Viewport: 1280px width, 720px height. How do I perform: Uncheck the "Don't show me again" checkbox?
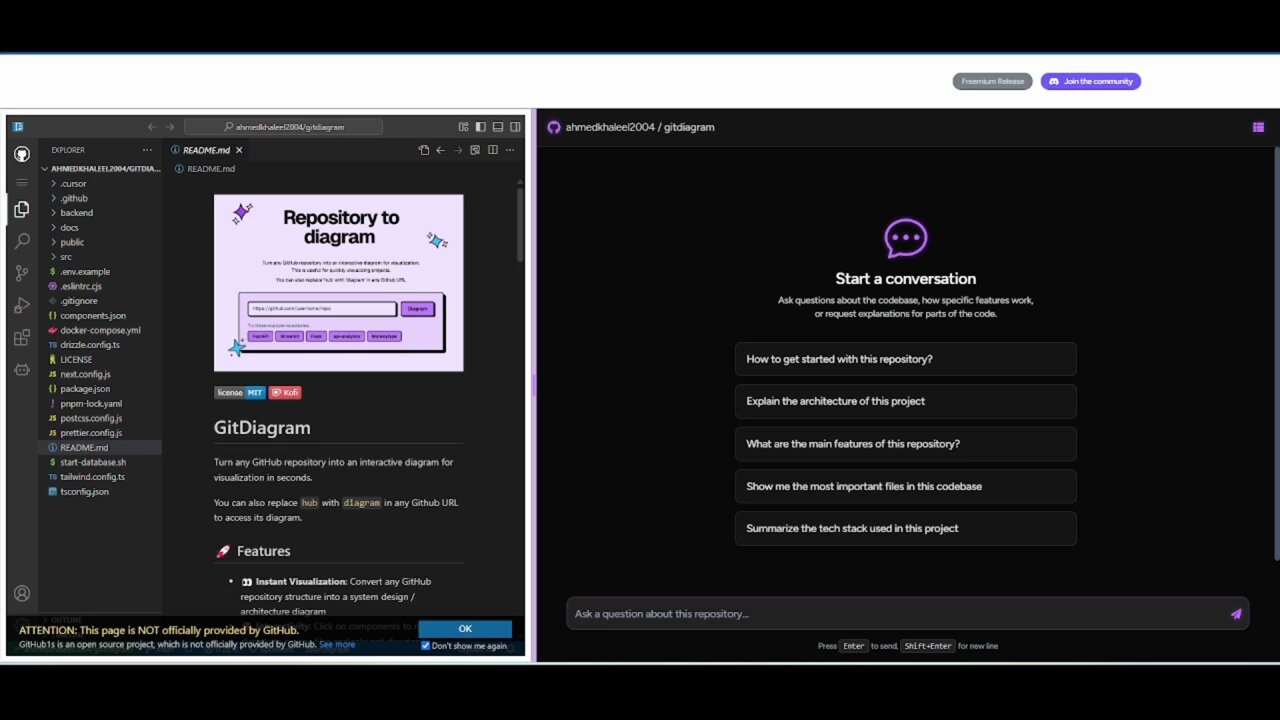pos(425,646)
